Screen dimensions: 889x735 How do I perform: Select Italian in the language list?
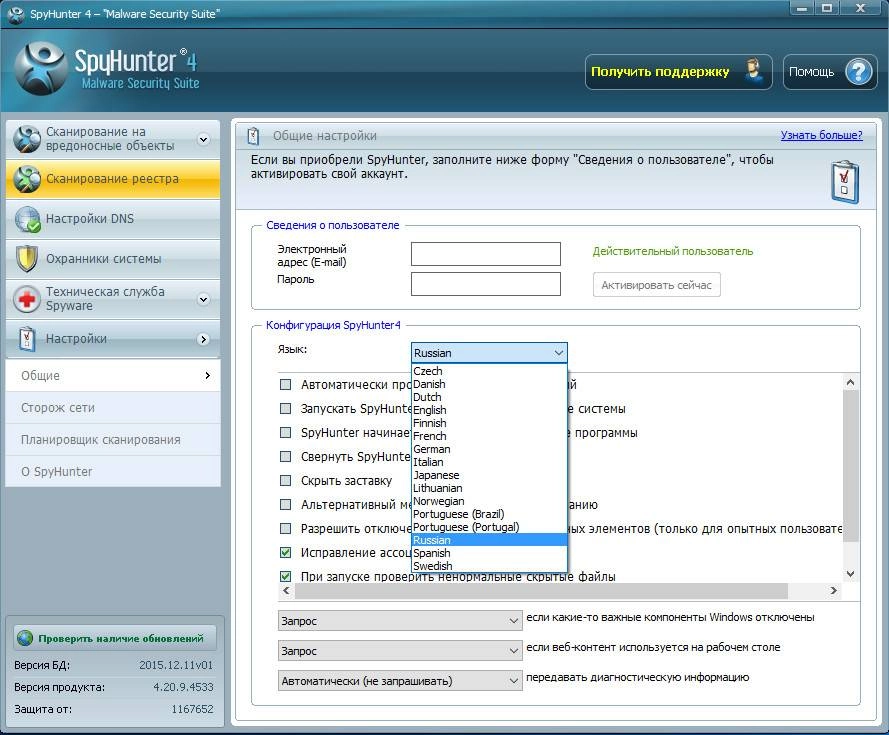(489, 462)
